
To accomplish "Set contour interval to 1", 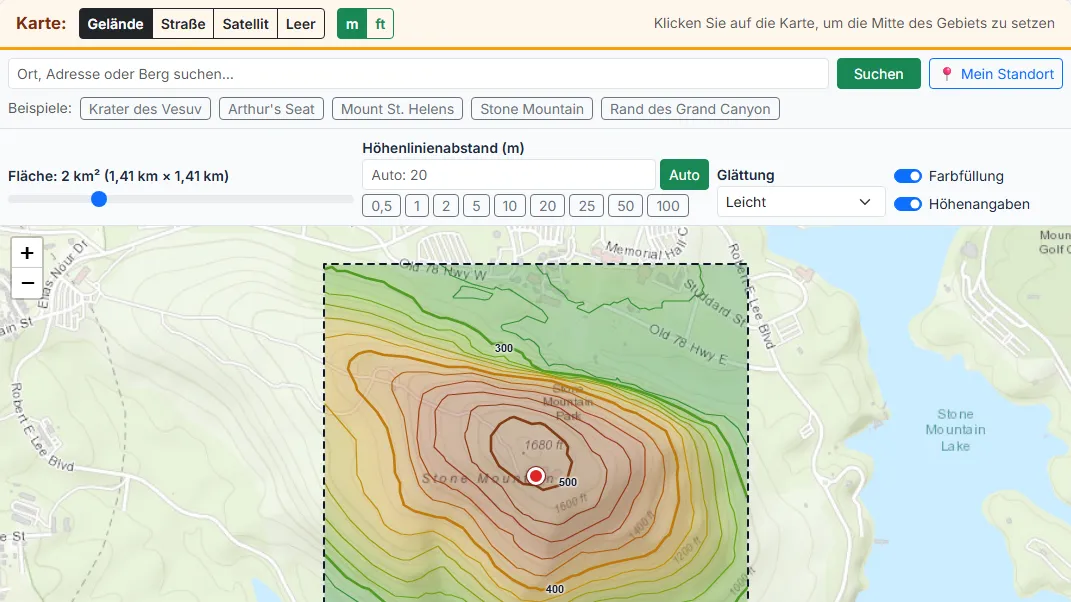I will [x=417, y=206].
